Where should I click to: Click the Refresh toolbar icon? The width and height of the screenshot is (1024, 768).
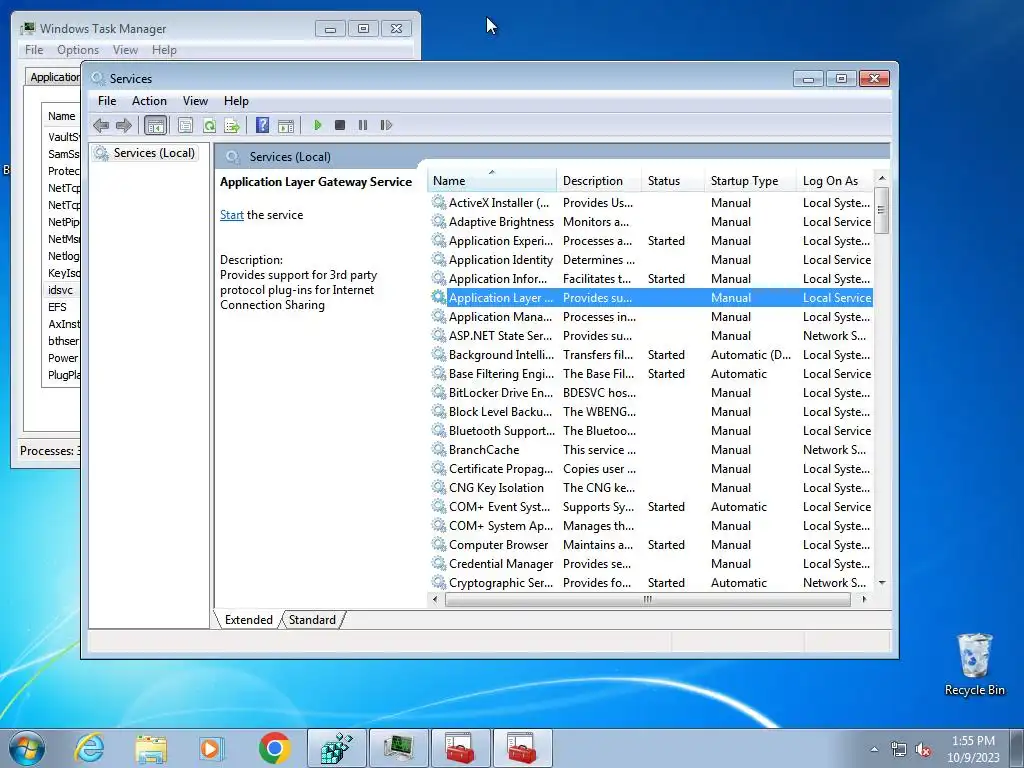209,125
